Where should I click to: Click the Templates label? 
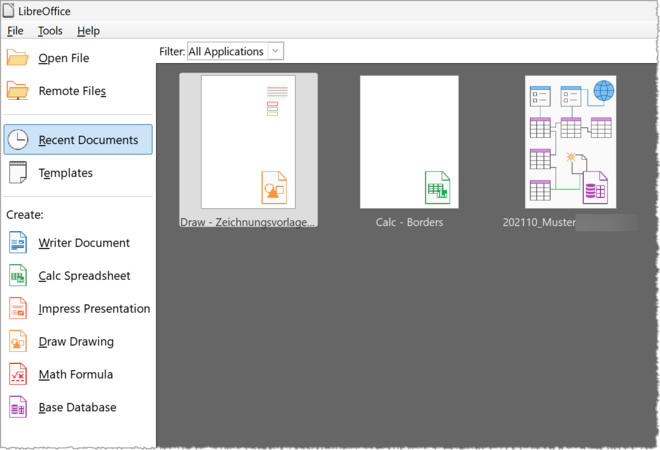(x=65, y=173)
